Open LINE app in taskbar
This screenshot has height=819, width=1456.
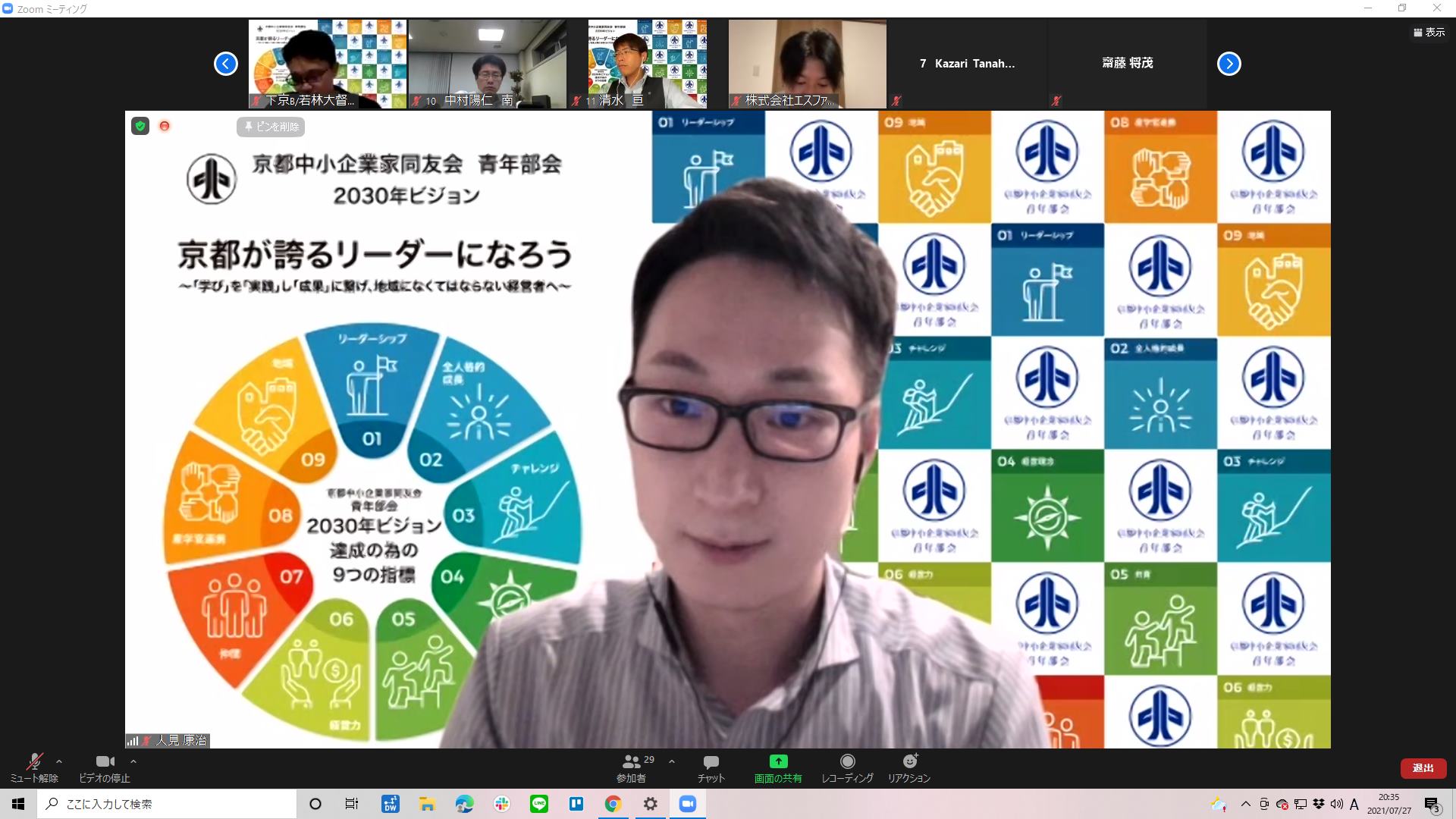(538, 804)
